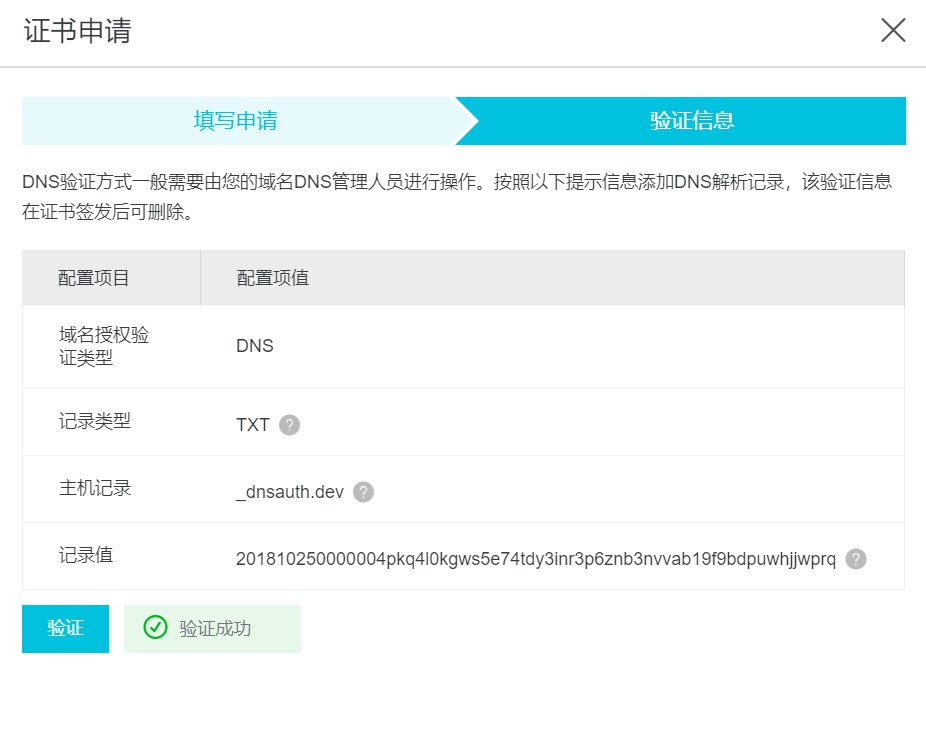Select the 主机记录 row label
The image size is (926, 730).
click(x=94, y=488)
